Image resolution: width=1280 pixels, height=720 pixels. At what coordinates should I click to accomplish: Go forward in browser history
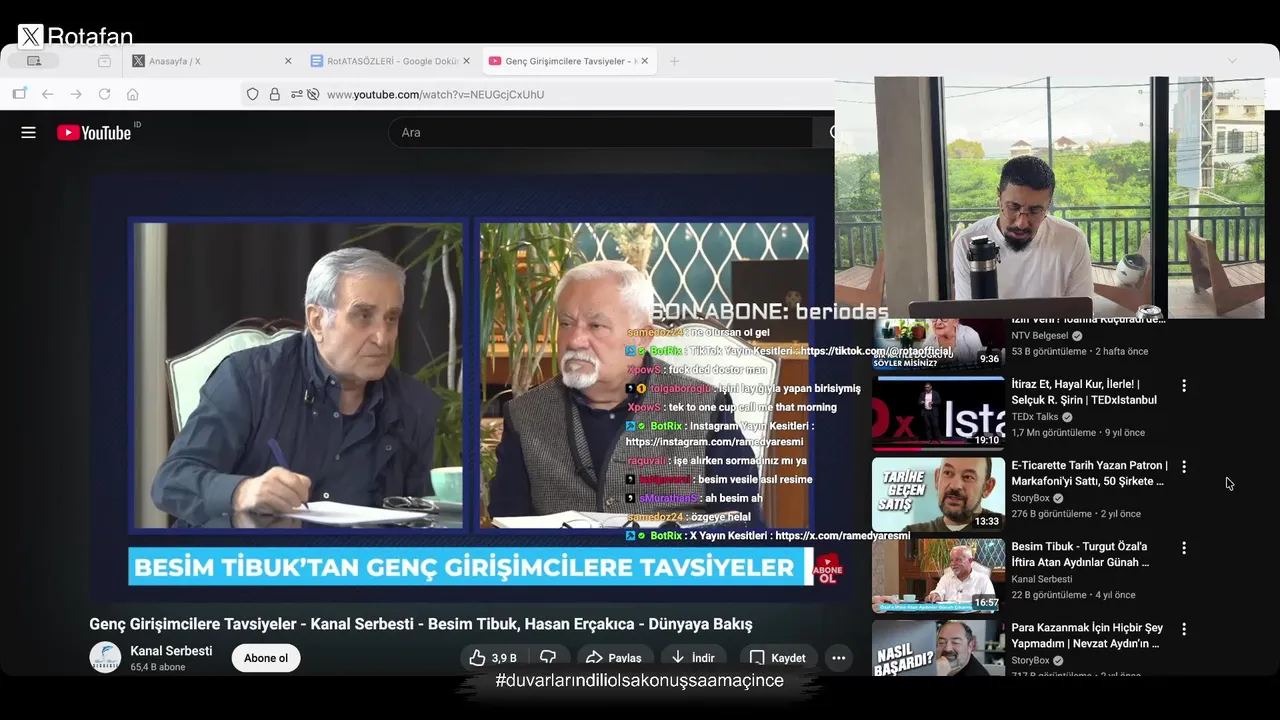coord(76,94)
